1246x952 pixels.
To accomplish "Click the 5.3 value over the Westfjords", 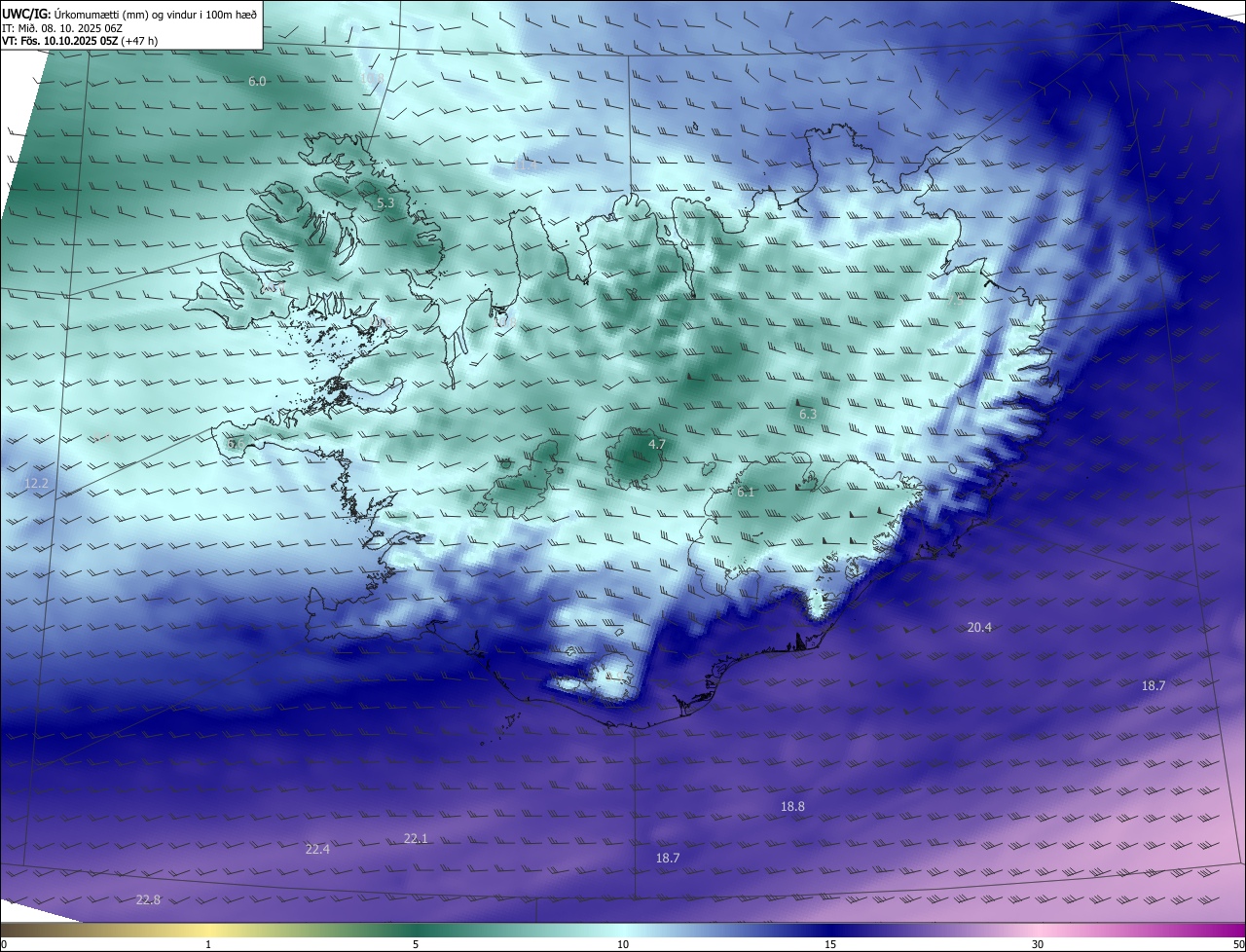I will coord(385,203).
